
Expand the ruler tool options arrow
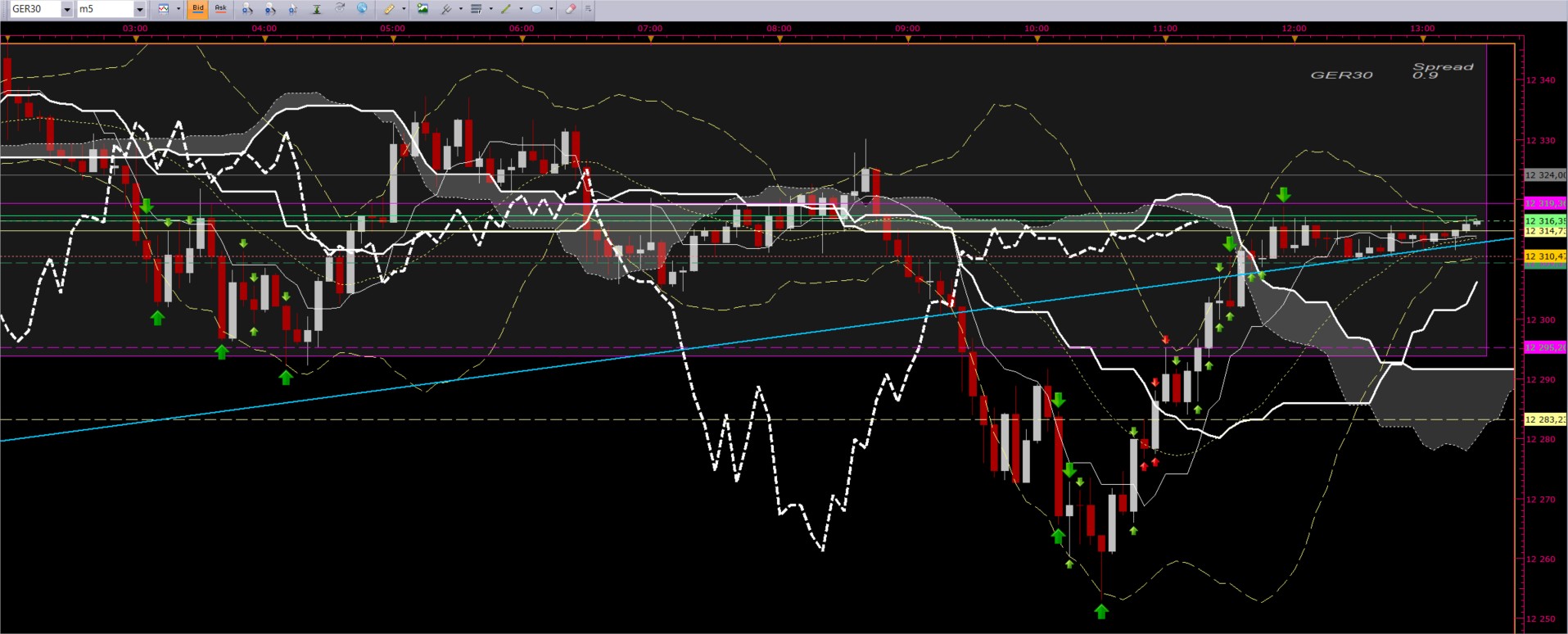(x=404, y=9)
